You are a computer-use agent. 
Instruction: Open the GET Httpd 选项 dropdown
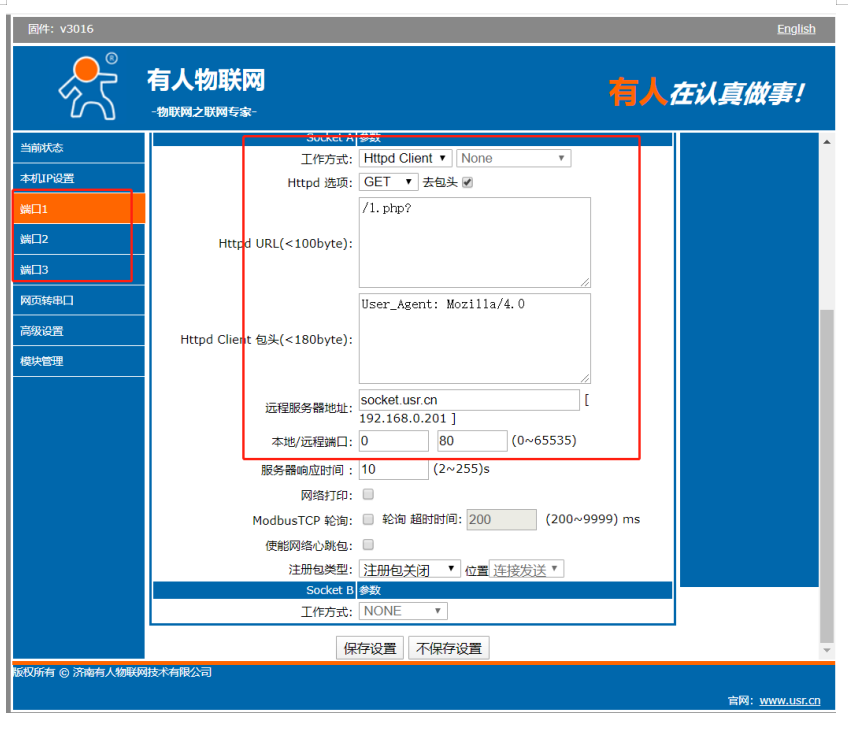point(388,182)
